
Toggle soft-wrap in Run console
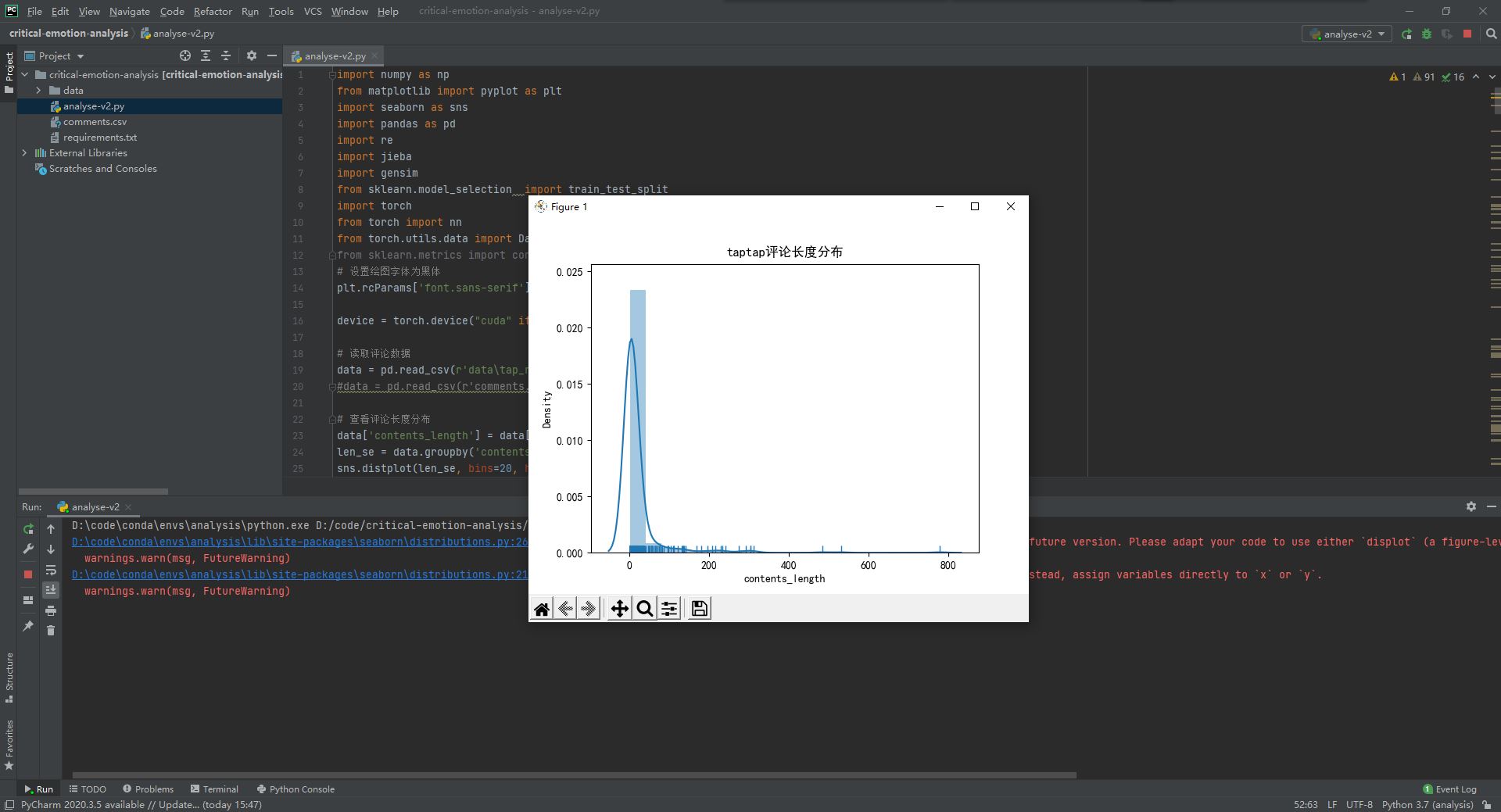tap(51, 570)
